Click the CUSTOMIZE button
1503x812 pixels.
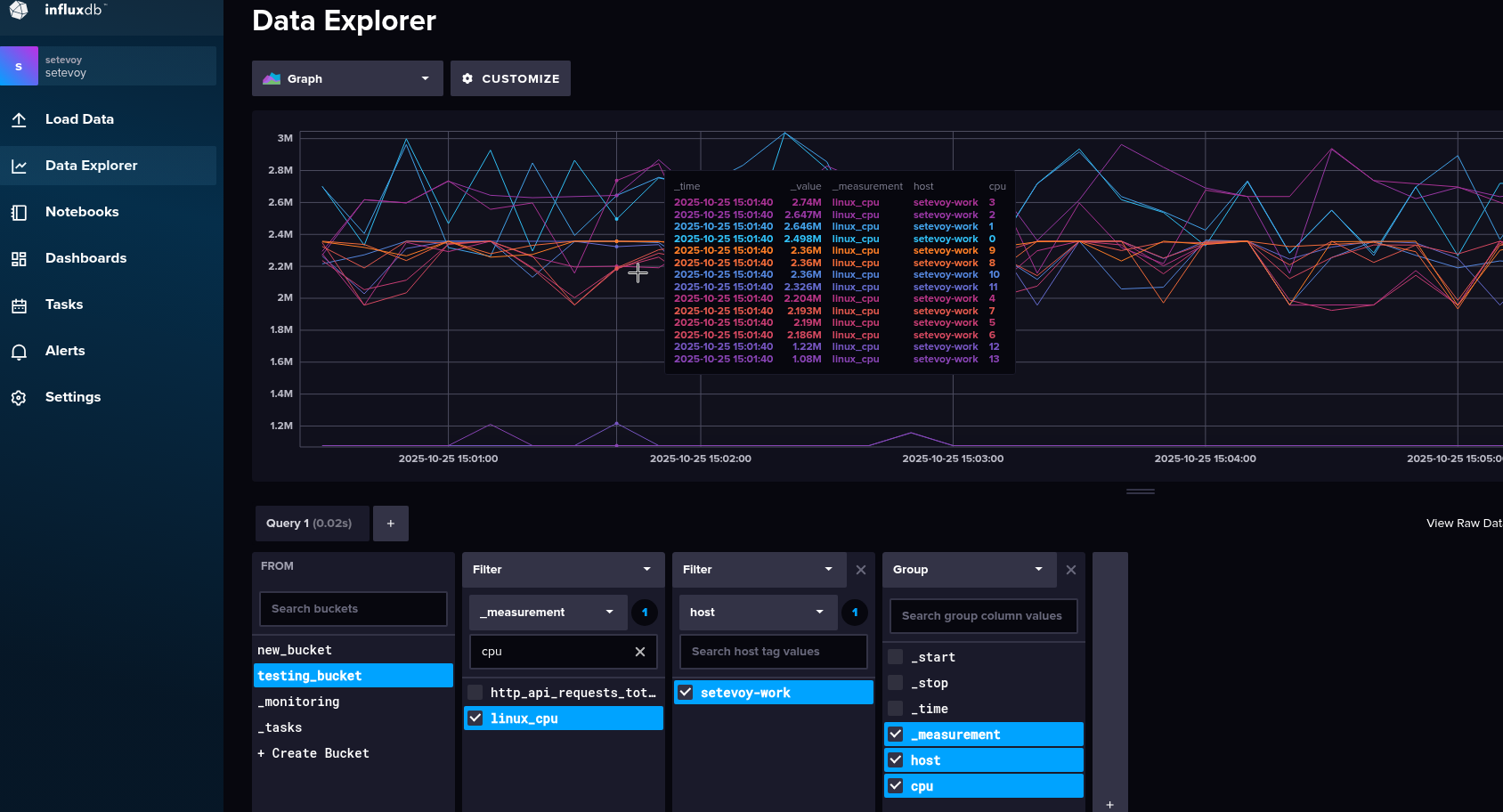click(x=510, y=78)
